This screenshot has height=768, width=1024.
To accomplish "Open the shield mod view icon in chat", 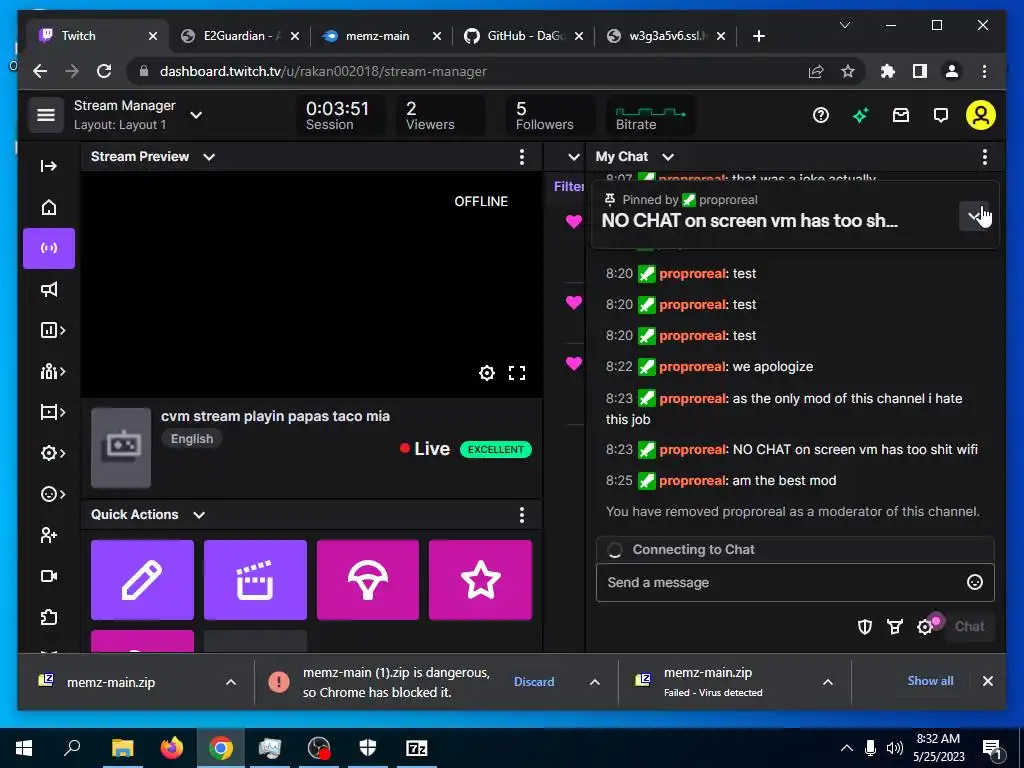I will click(x=865, y=627).
